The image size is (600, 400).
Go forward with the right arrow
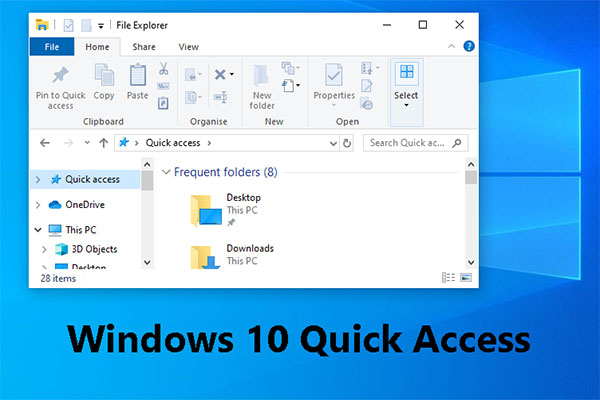point(68,143)
